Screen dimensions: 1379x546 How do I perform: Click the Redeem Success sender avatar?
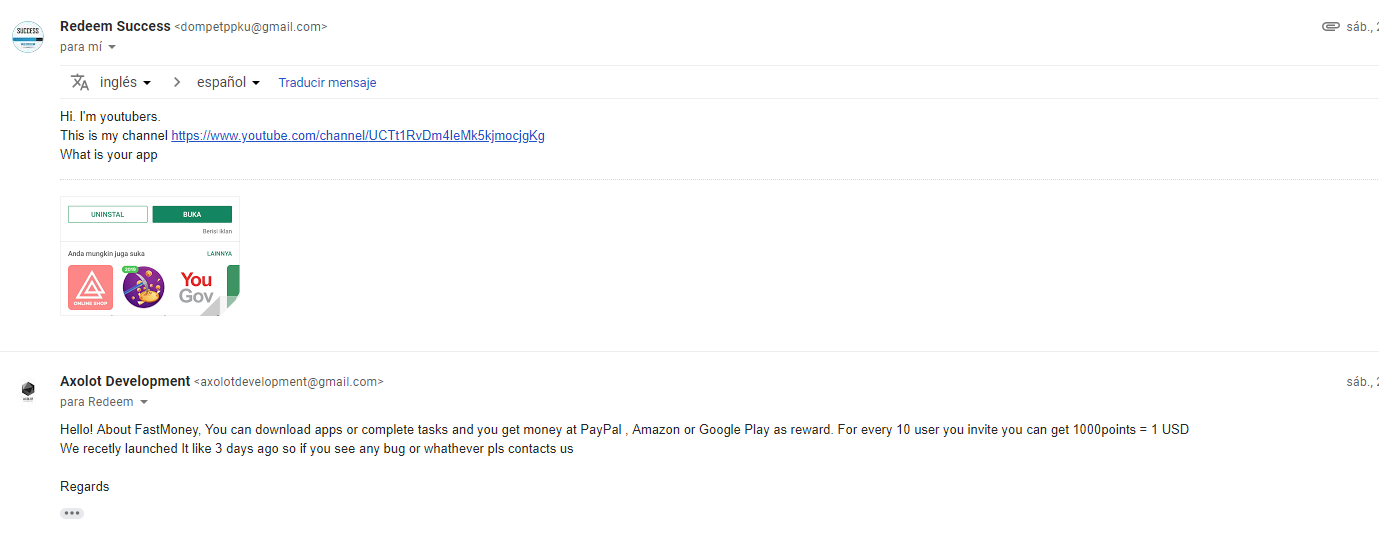[x=28, y=37]
